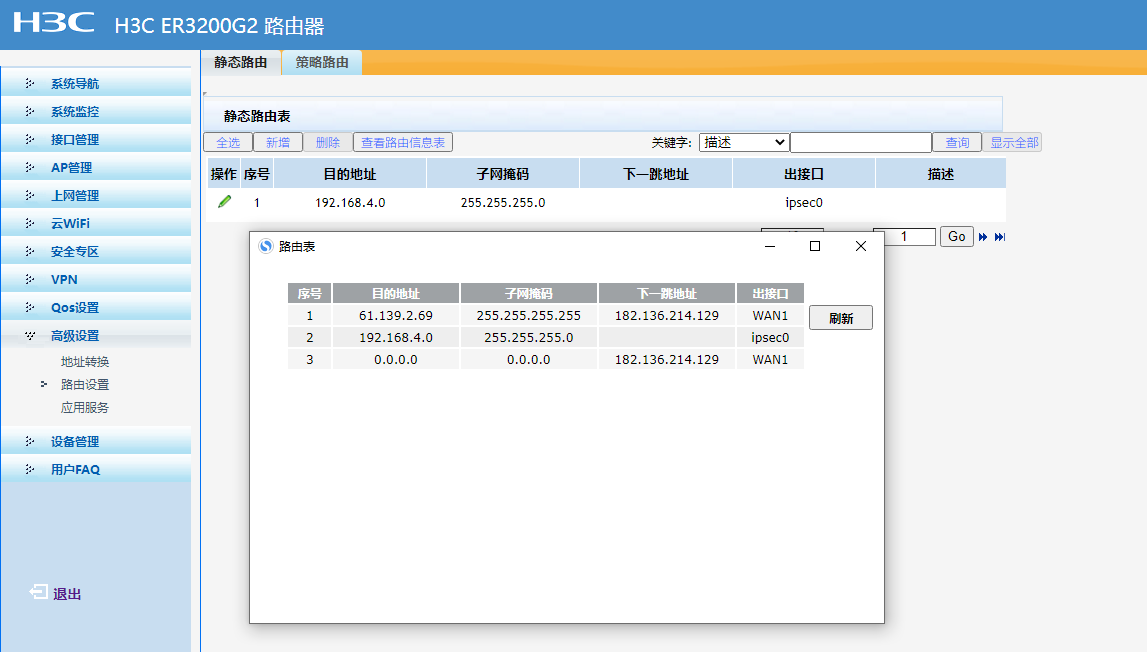
Task: Collapse the 高级设置 menu
Action: (97, 335)
